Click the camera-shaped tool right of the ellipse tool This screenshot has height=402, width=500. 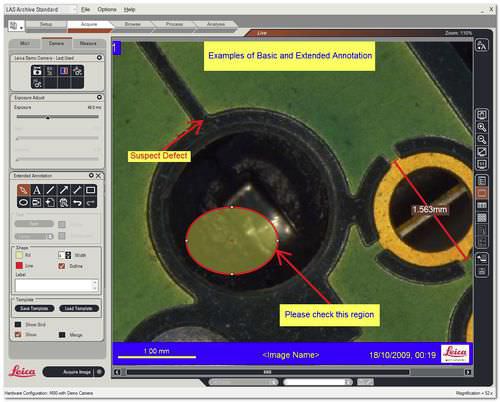click(37, 202)
